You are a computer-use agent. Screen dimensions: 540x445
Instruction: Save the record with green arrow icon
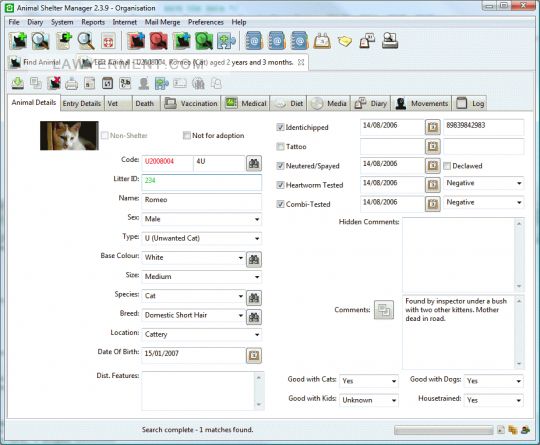18,83
